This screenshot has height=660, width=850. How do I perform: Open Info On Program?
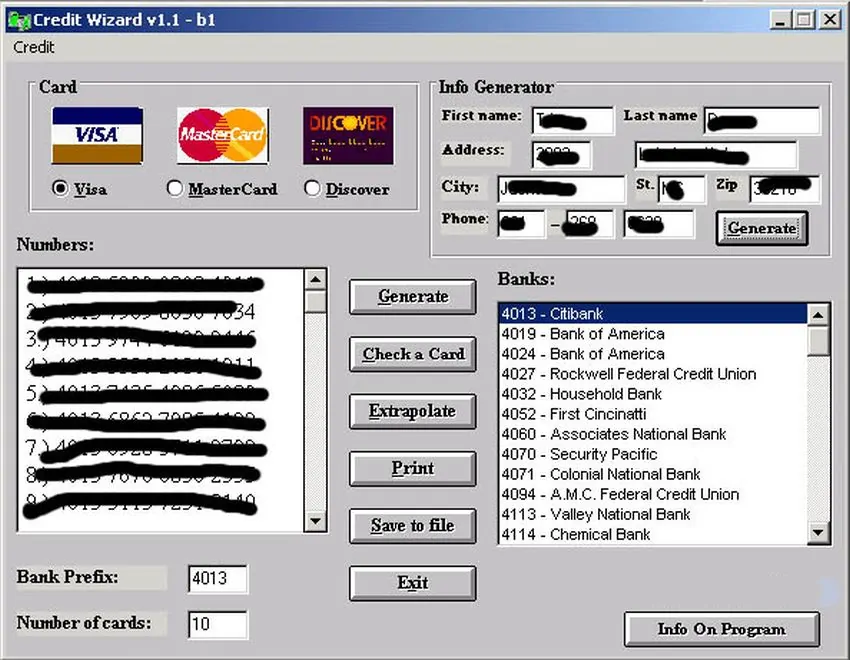[x=721, y=629]
